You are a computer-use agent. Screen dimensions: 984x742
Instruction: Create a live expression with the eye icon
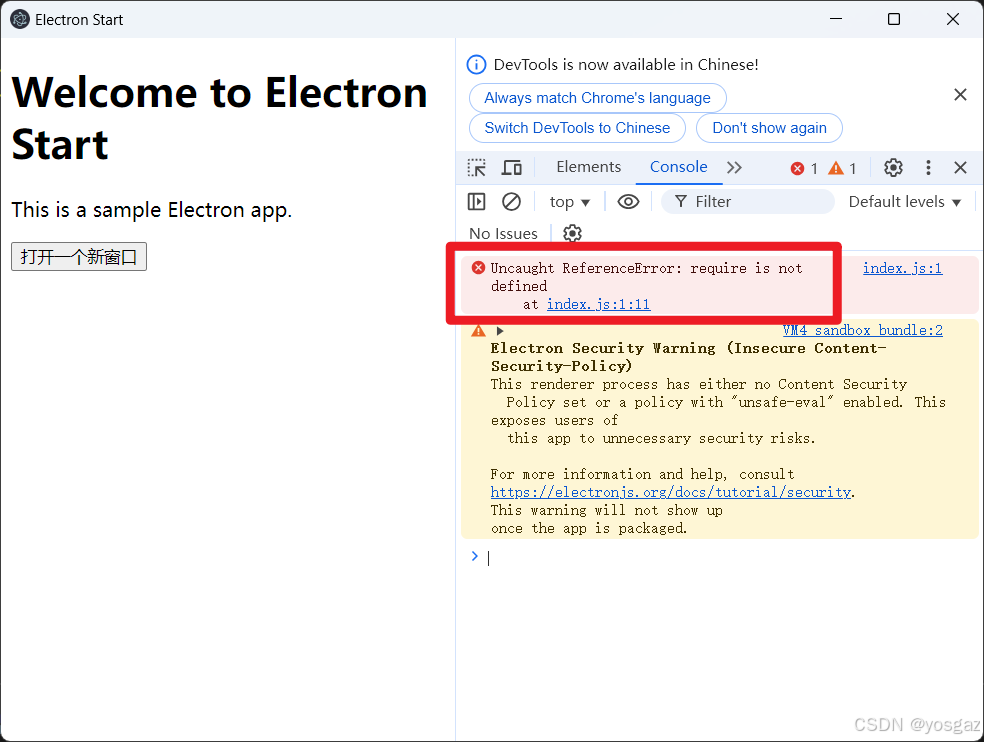pyautogui.click(x=628, y=201)
